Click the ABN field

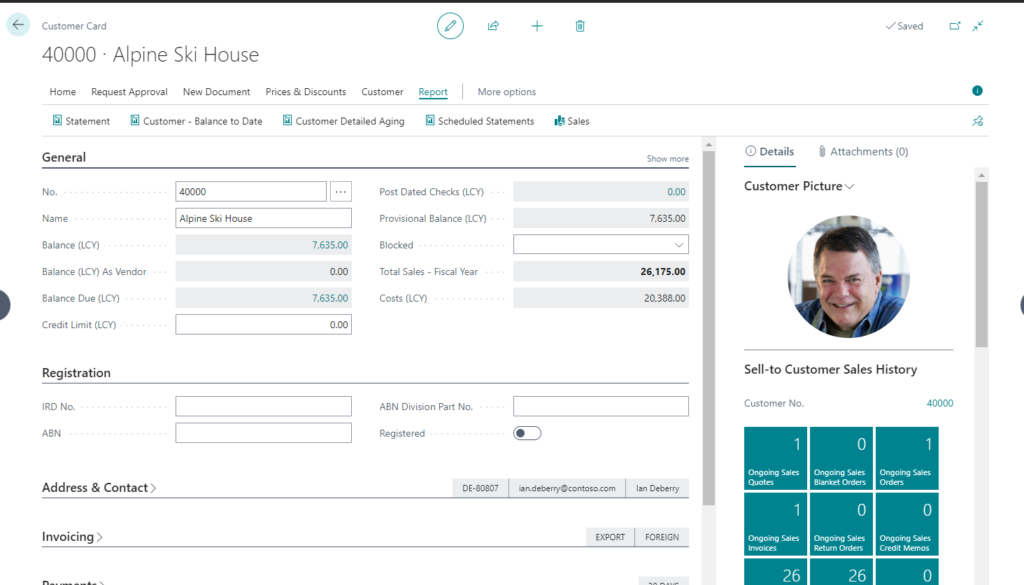(263, 433)
